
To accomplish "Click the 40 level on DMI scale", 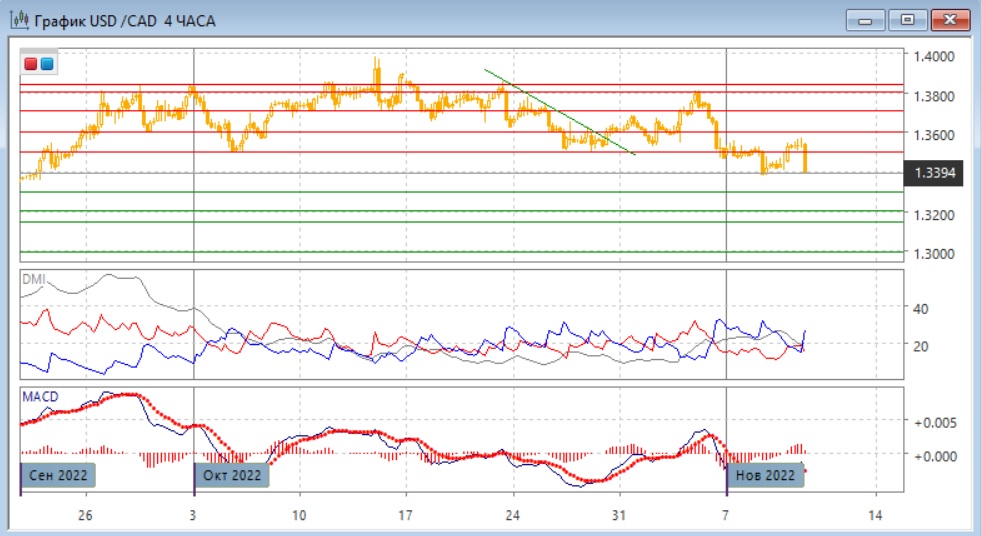I will tap(920, 309).
